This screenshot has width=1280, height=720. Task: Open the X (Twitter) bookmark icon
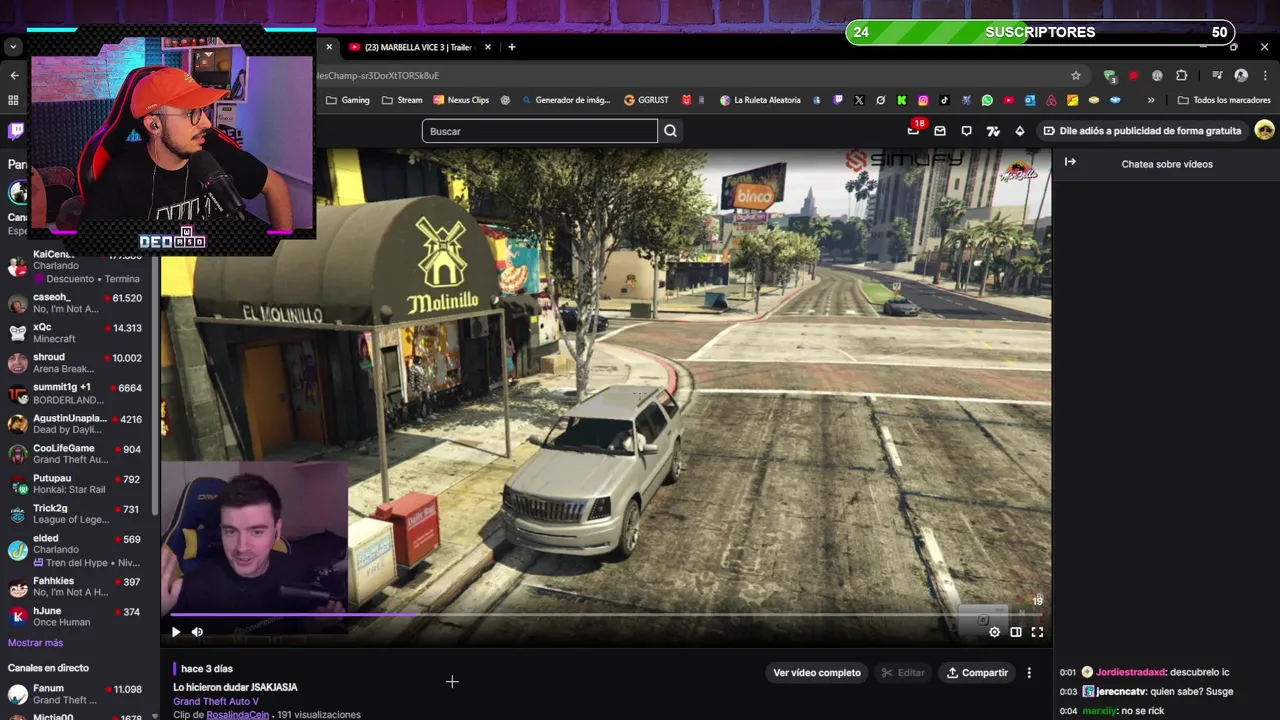[x=859, y=100]
